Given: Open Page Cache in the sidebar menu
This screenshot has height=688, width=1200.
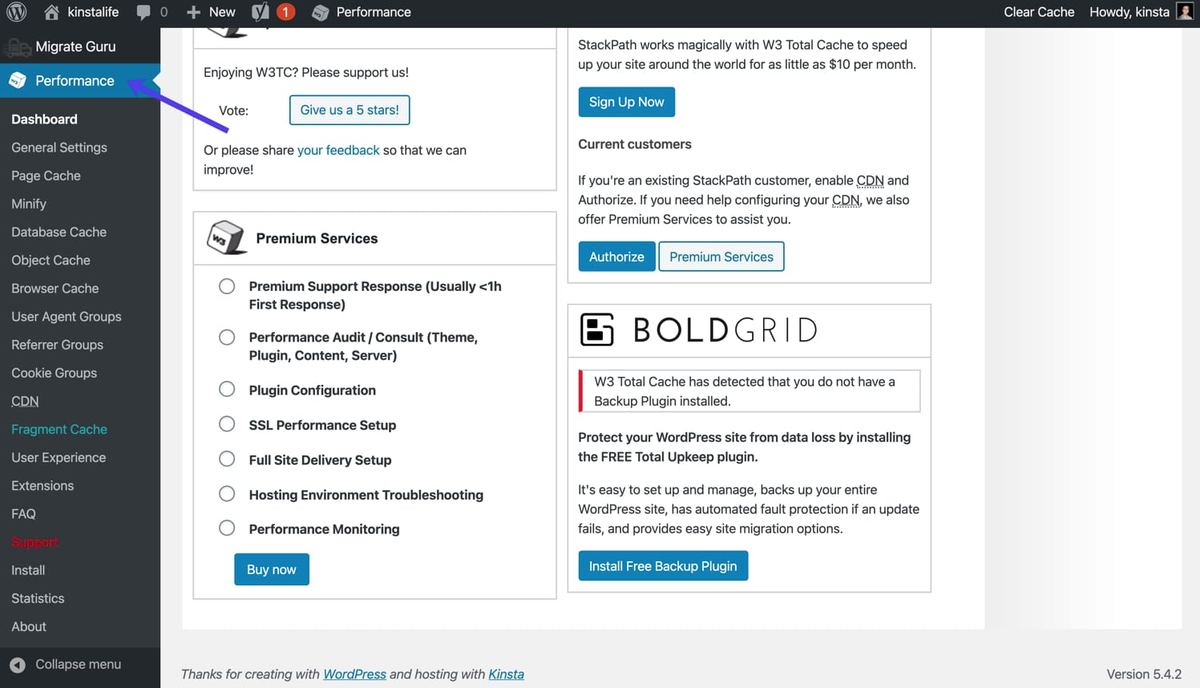Looking at the screenshot, I should [46, 176].
